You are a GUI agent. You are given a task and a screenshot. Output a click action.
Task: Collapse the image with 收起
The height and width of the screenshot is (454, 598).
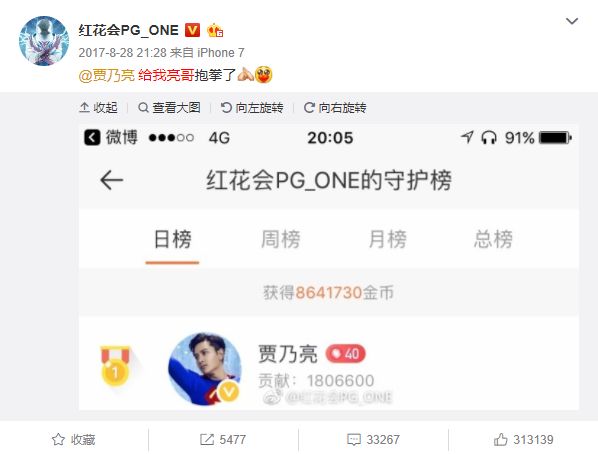pyautogui.click(x=98, y=108)
